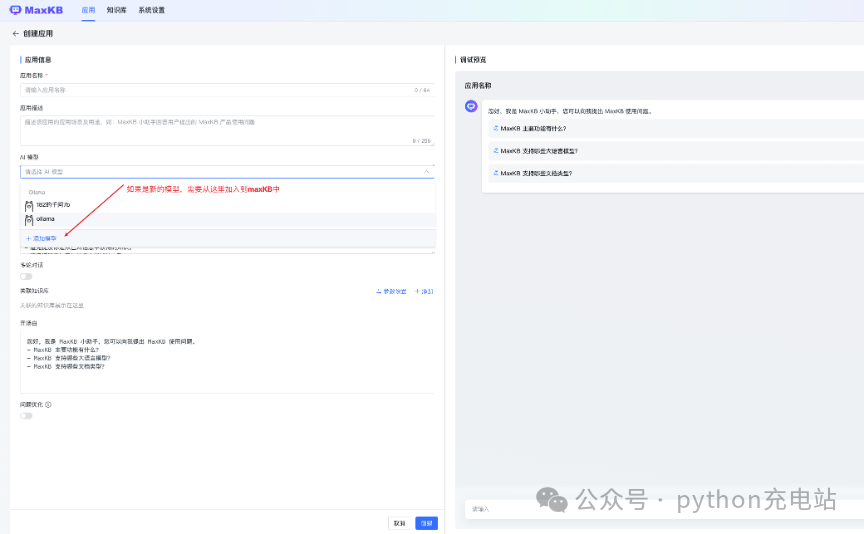Click the 添加模型 link
The image size is (864, 534).
click(x=41, y=239)
